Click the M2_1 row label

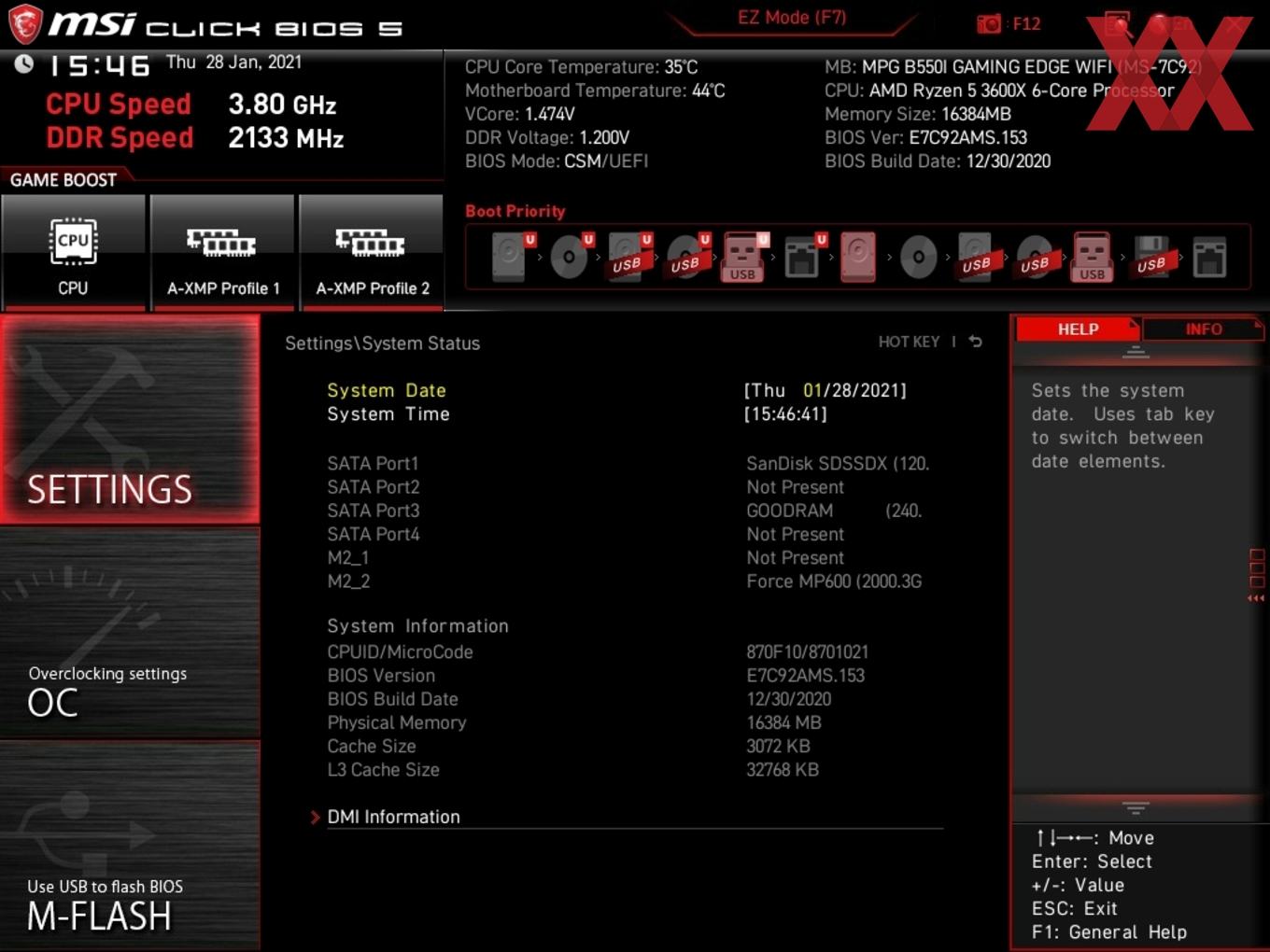tap(348, 557)
